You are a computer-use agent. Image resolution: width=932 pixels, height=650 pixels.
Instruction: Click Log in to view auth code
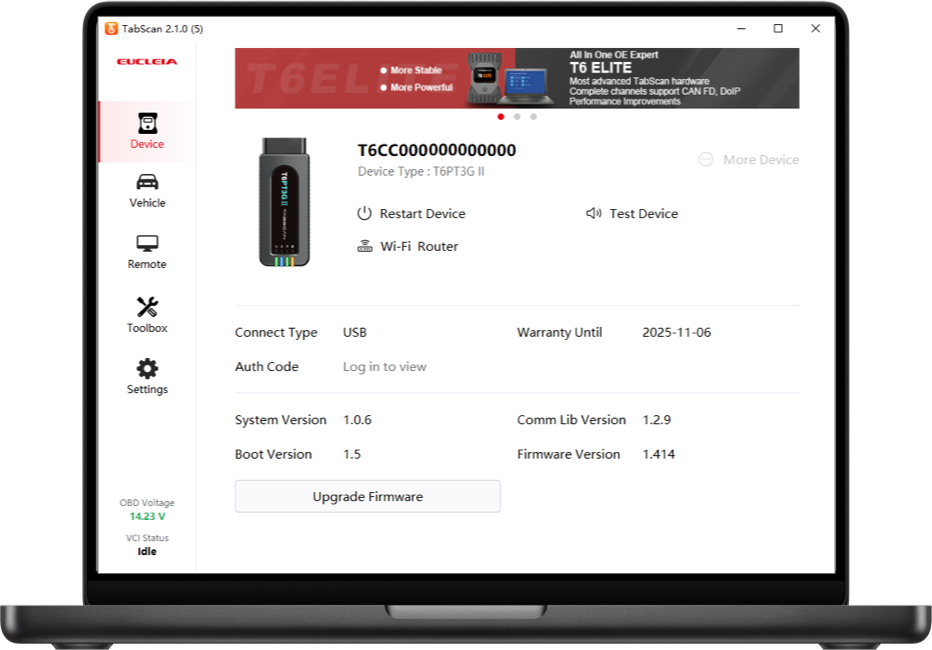pyautogui.click(x=385, y=367)
